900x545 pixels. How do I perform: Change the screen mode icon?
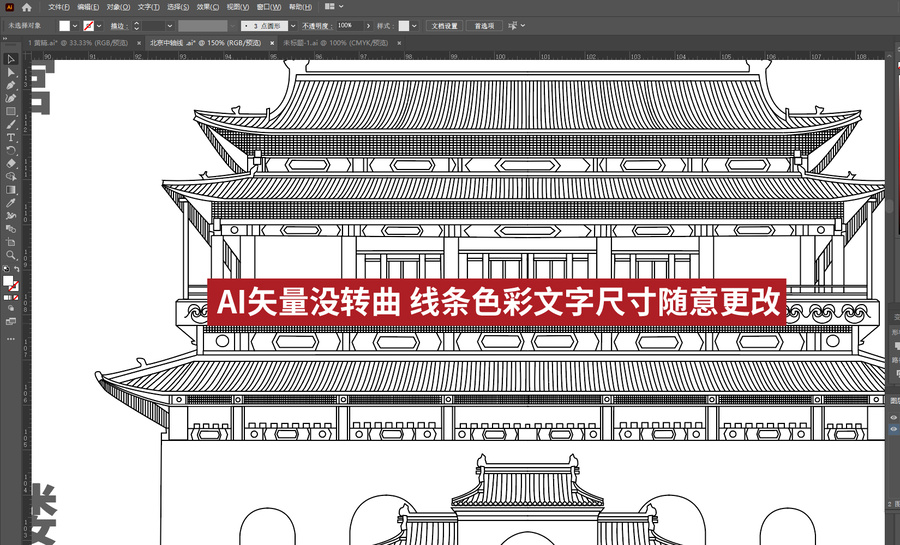[x=10, y=322]
